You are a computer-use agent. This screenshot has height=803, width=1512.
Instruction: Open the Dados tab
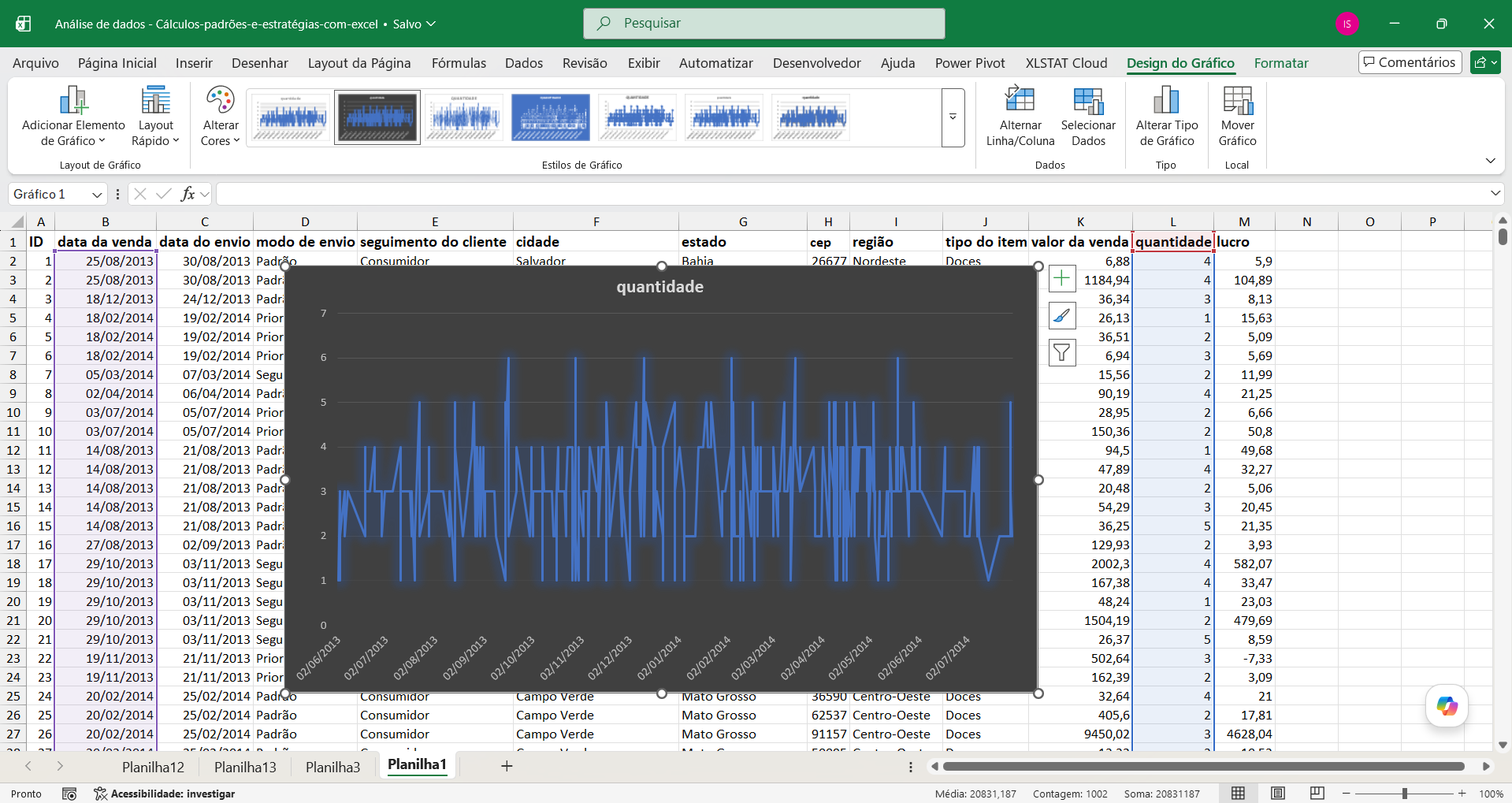(524, 63)
